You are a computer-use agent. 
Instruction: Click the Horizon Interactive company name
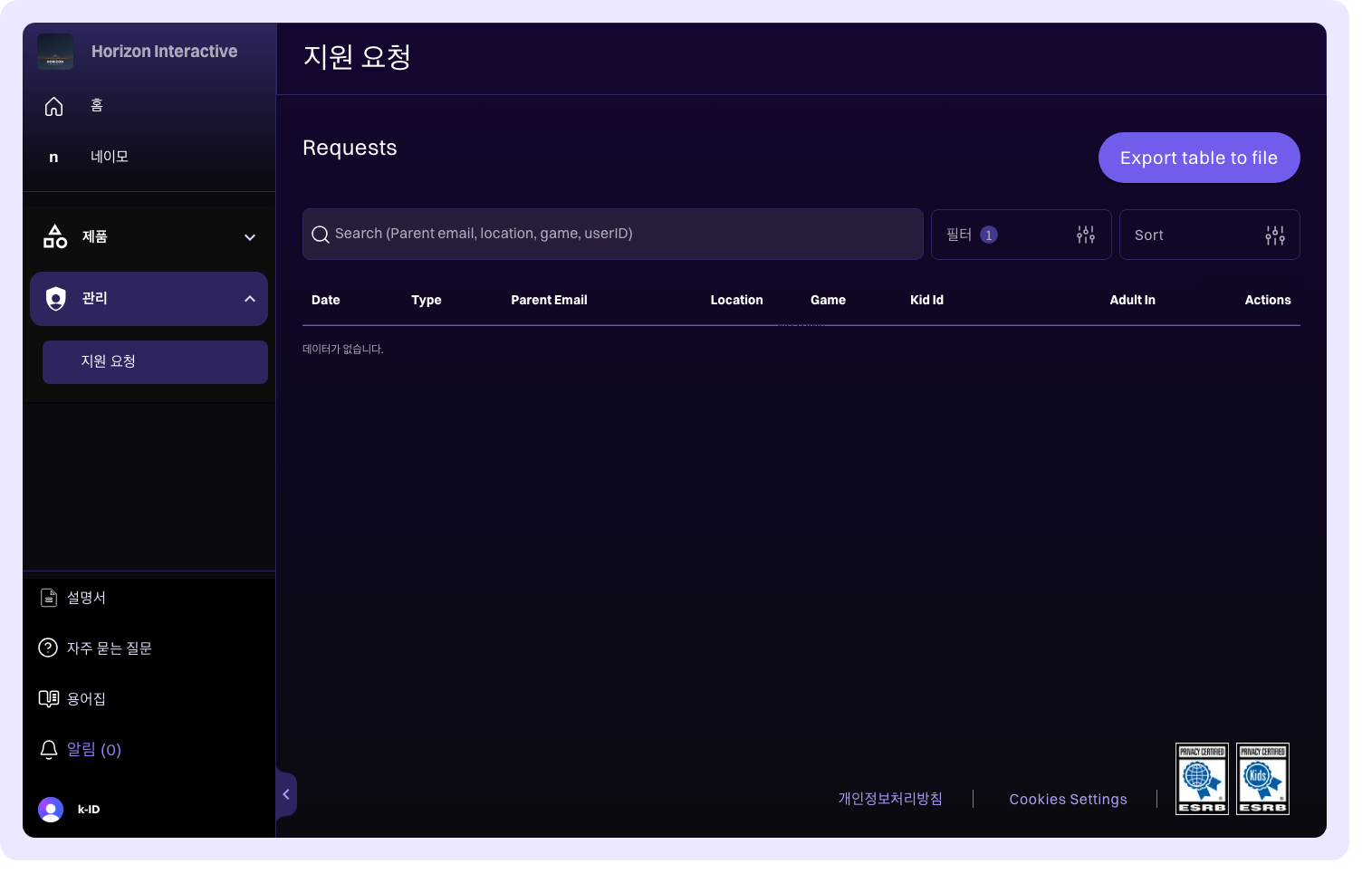click(164, 52)
